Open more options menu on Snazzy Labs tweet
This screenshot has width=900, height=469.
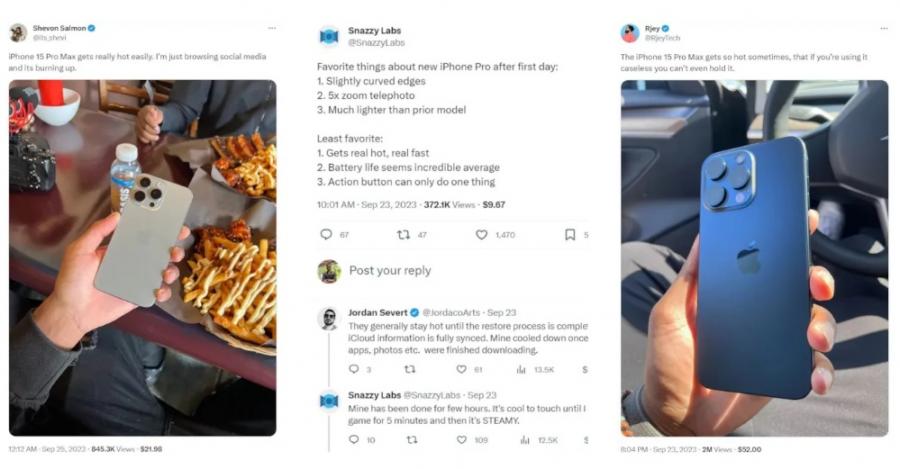(x=582, y=30)
